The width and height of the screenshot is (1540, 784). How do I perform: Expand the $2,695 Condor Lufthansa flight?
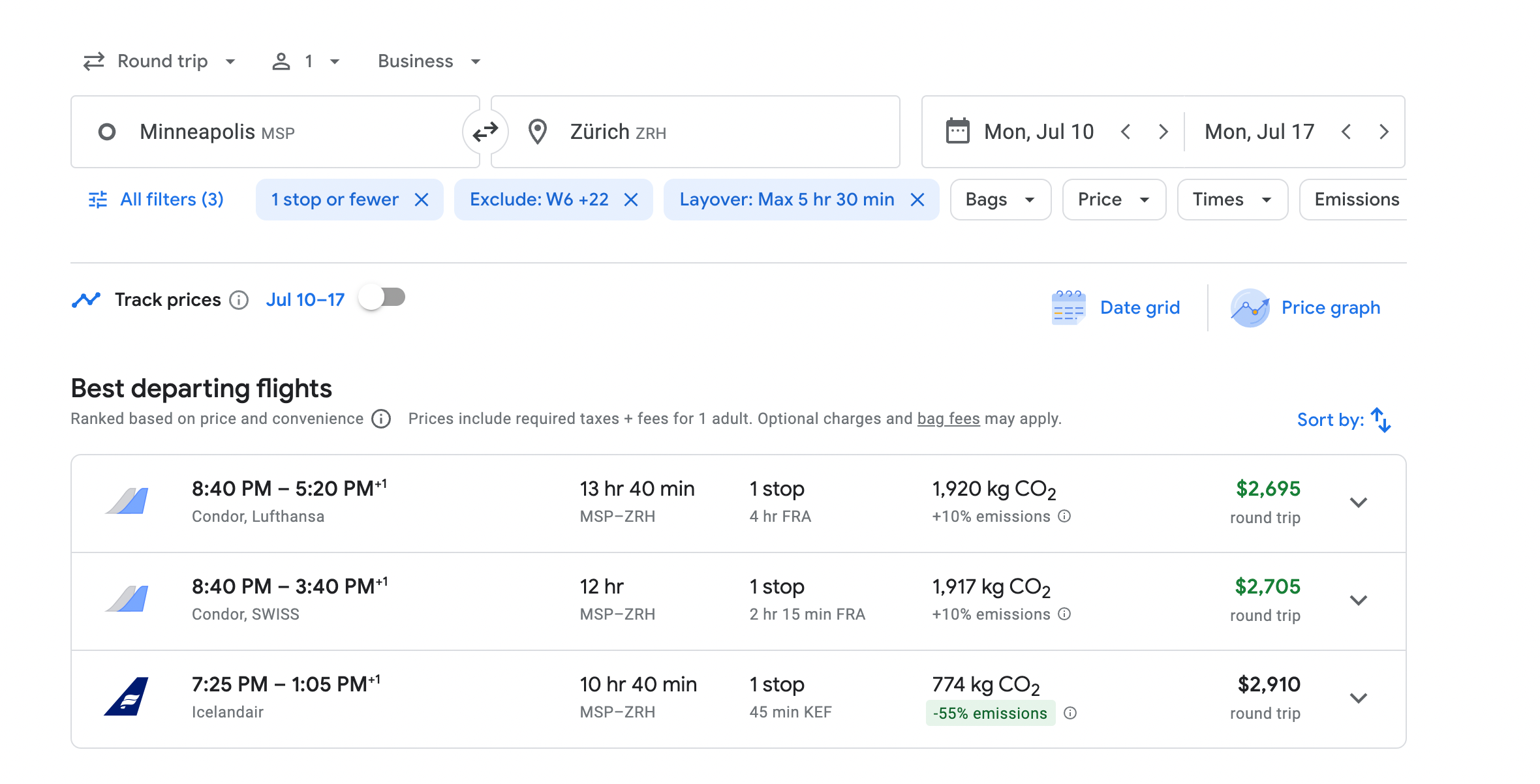click(x=1358, y=503)
